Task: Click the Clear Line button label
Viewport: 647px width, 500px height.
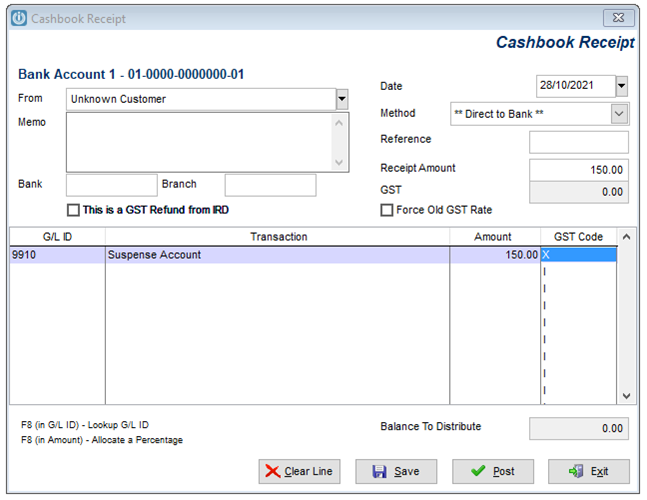Action: click(308, 471)
